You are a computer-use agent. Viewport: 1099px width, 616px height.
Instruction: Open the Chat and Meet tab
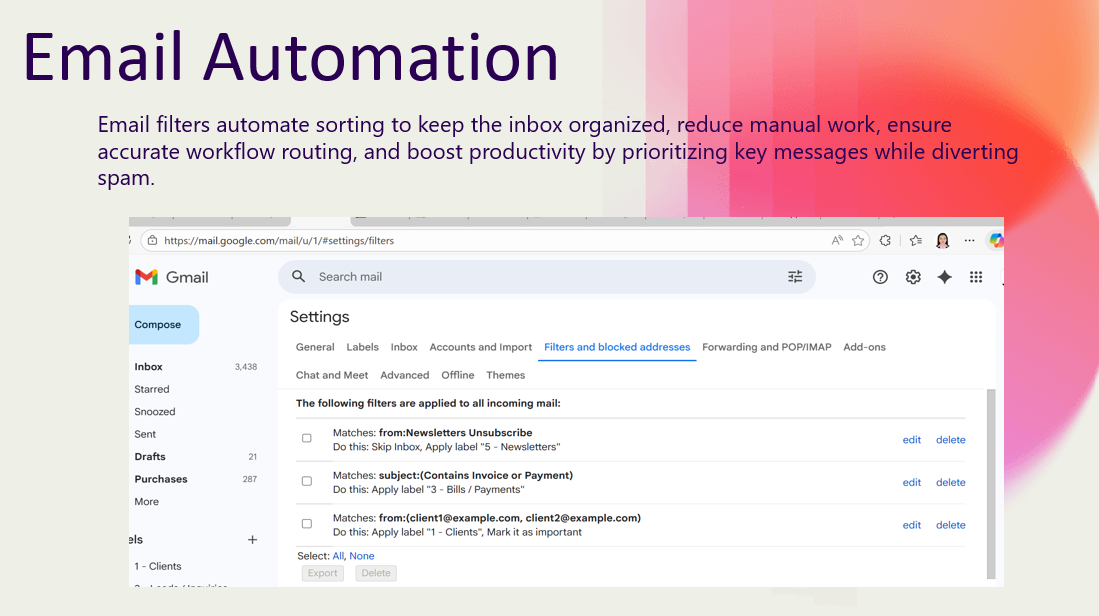(x=332, y=375)
